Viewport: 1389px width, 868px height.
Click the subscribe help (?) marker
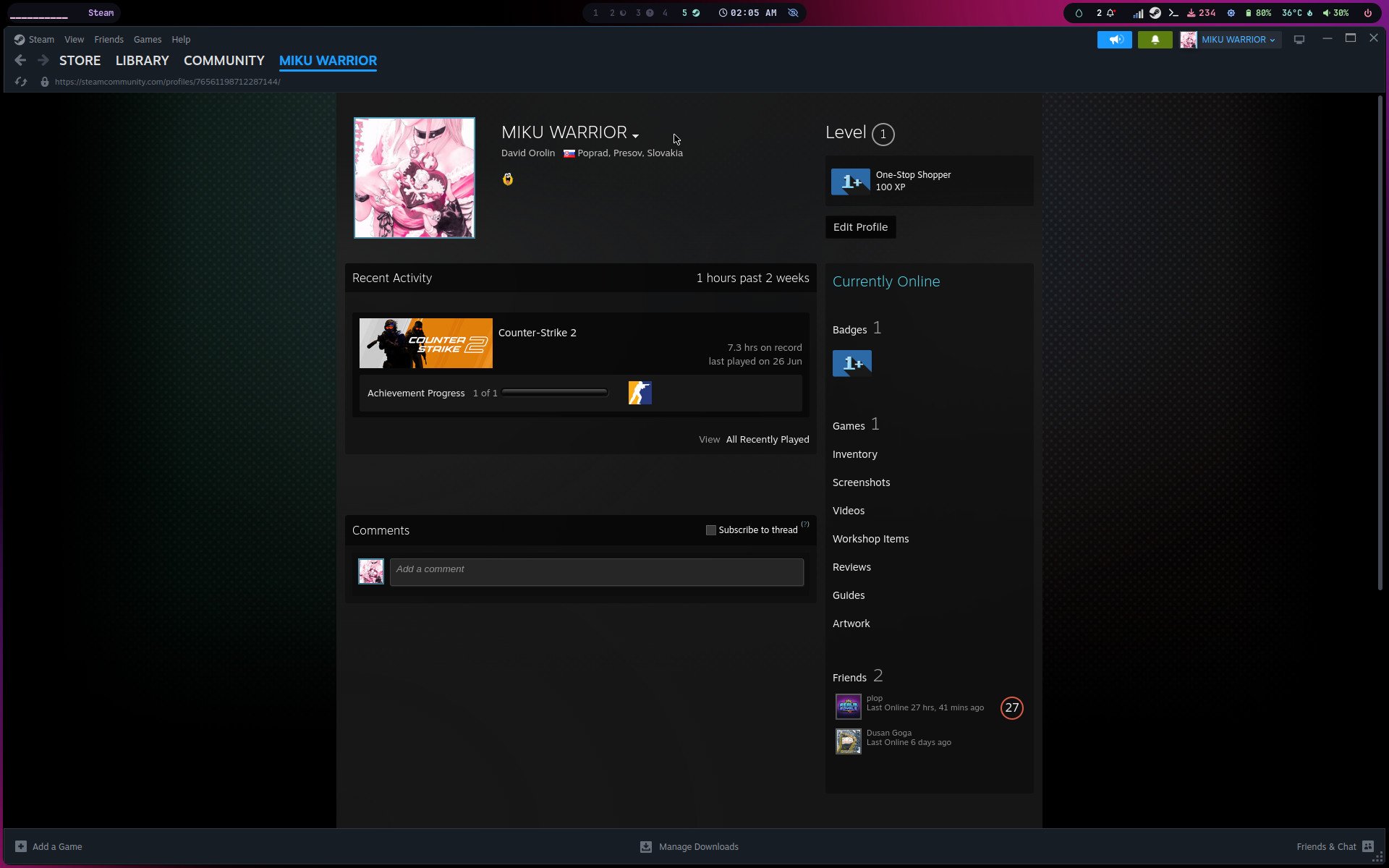(805, 524)
